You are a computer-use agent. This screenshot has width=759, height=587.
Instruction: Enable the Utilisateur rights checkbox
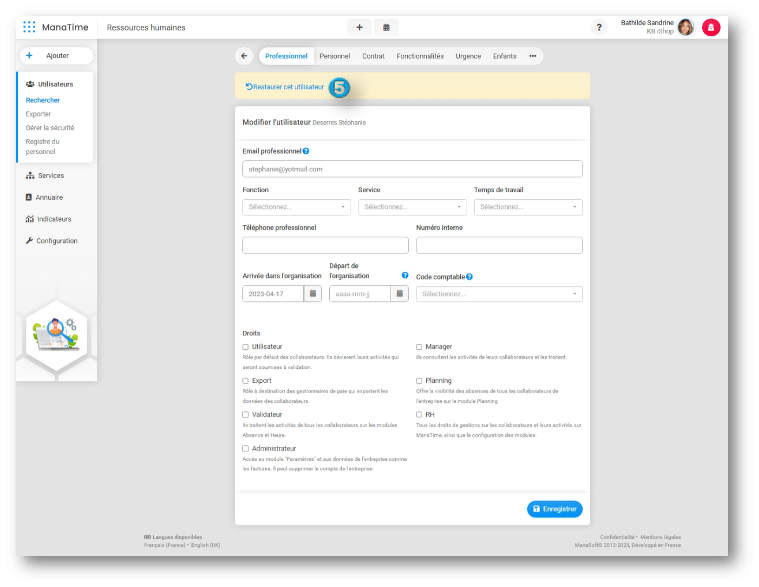(245, 347)
